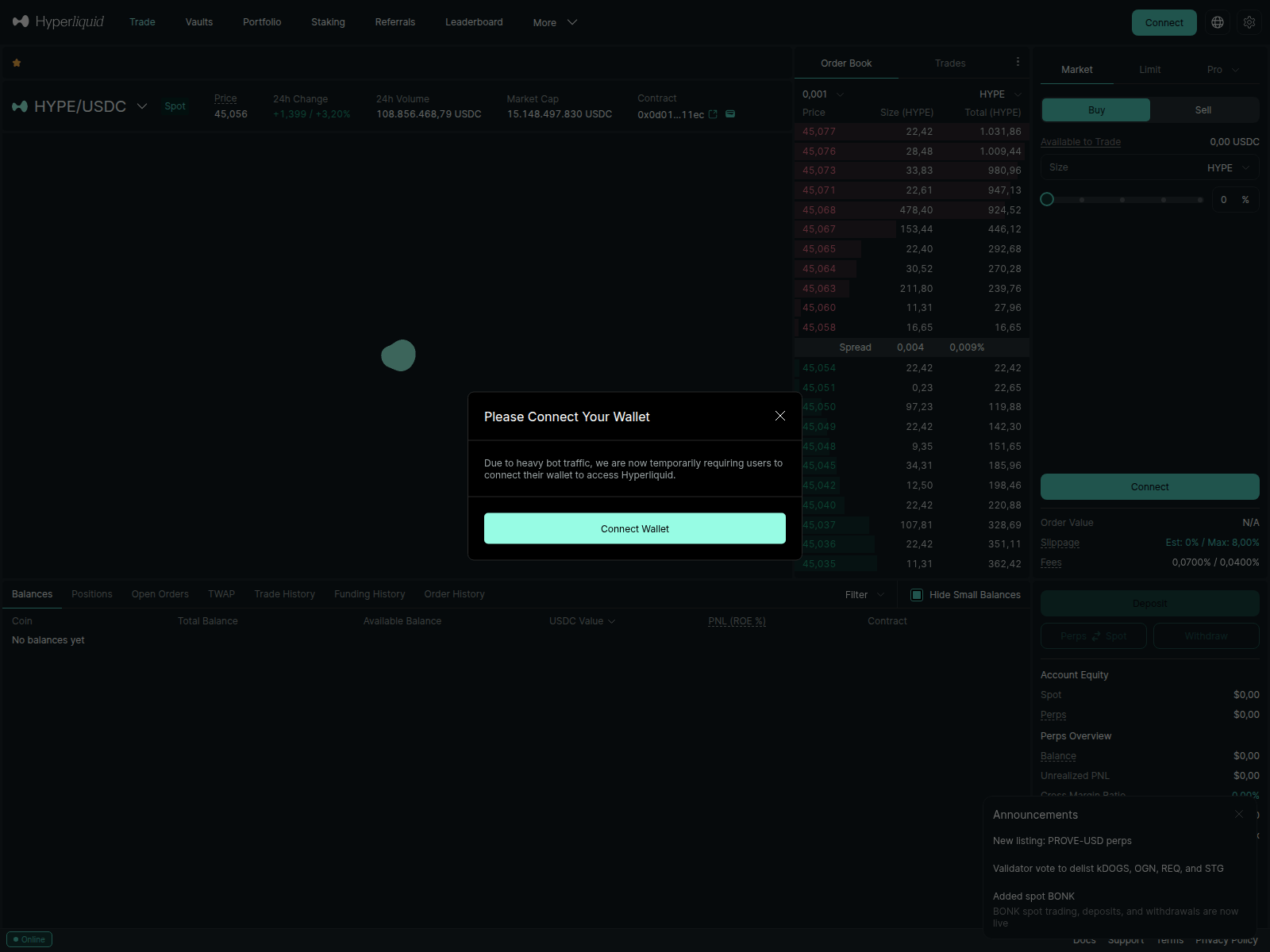Image resolution: width=1270 pixels, height=952 pixels.
Task: Open the Vaults nav item
Action: click(x=199, y=22)
